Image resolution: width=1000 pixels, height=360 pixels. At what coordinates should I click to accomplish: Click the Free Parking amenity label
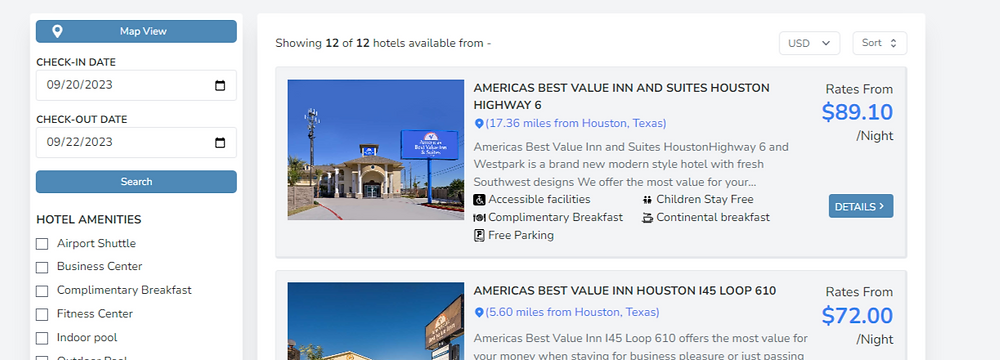(521, 236)
